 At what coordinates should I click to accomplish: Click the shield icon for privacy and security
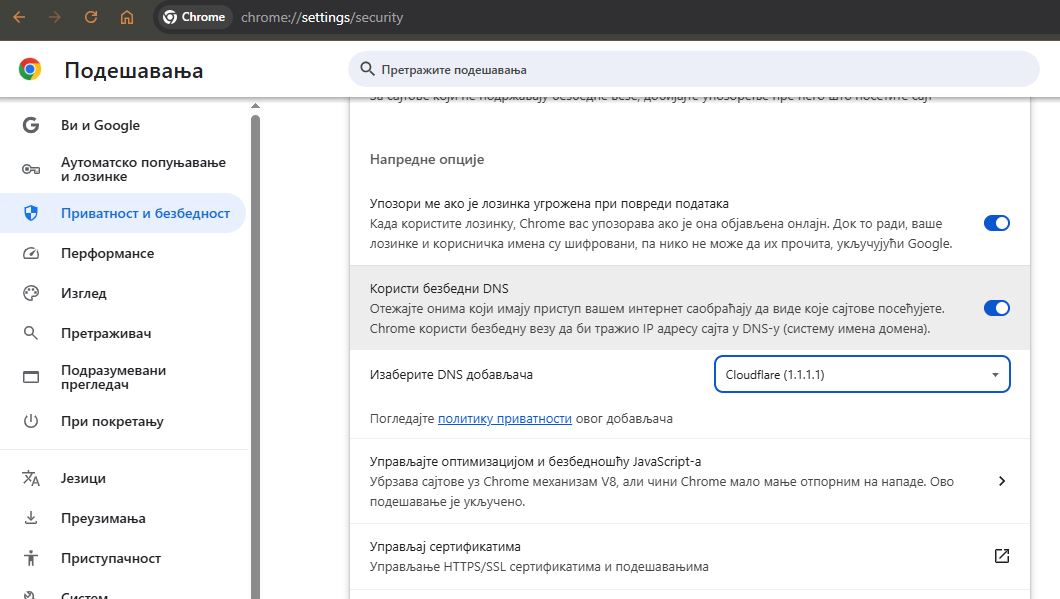click(30, 213)
